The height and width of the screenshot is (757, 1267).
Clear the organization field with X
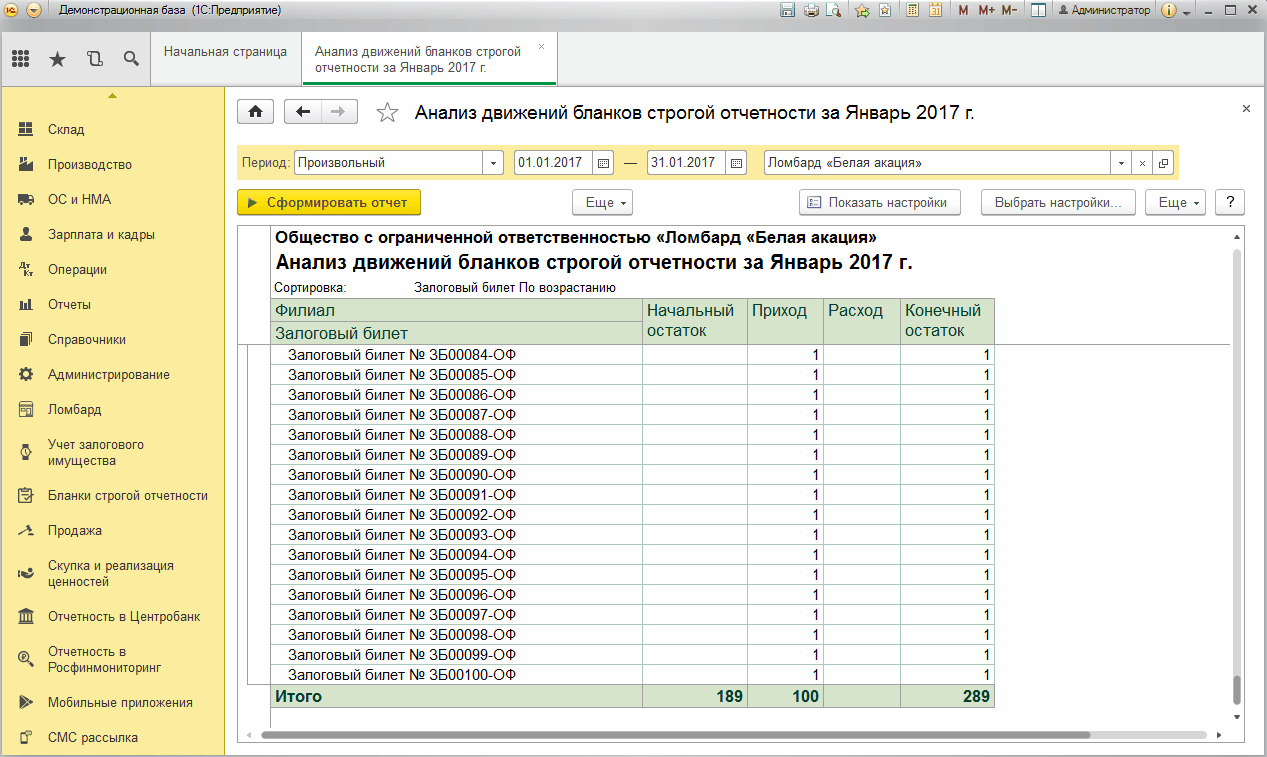[x=1142, y=163]
